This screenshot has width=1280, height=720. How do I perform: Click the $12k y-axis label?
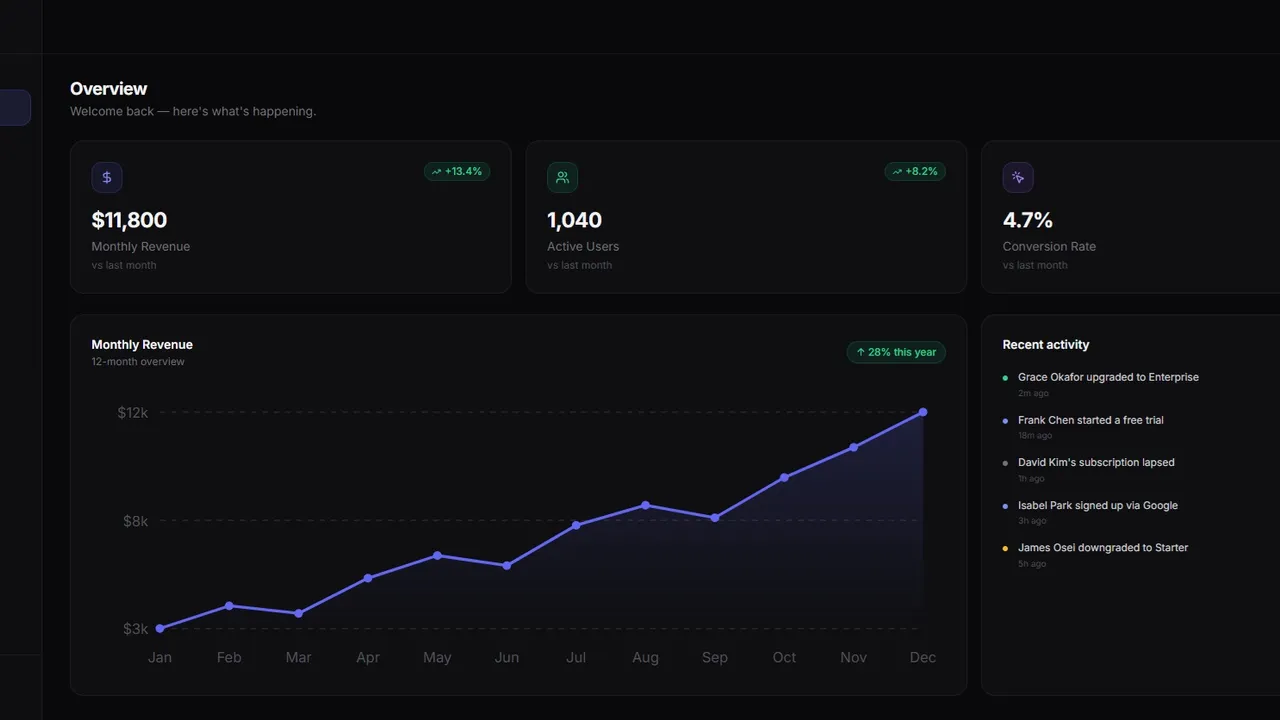[133, 412]
